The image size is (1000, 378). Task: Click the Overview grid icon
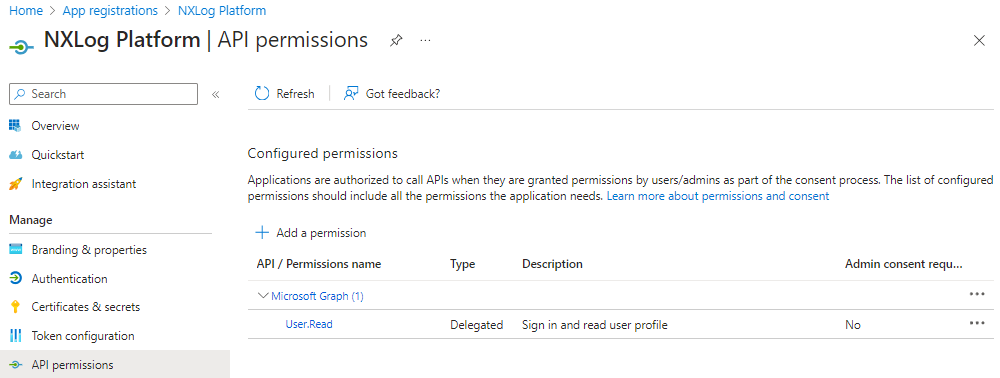coord(15,126)
